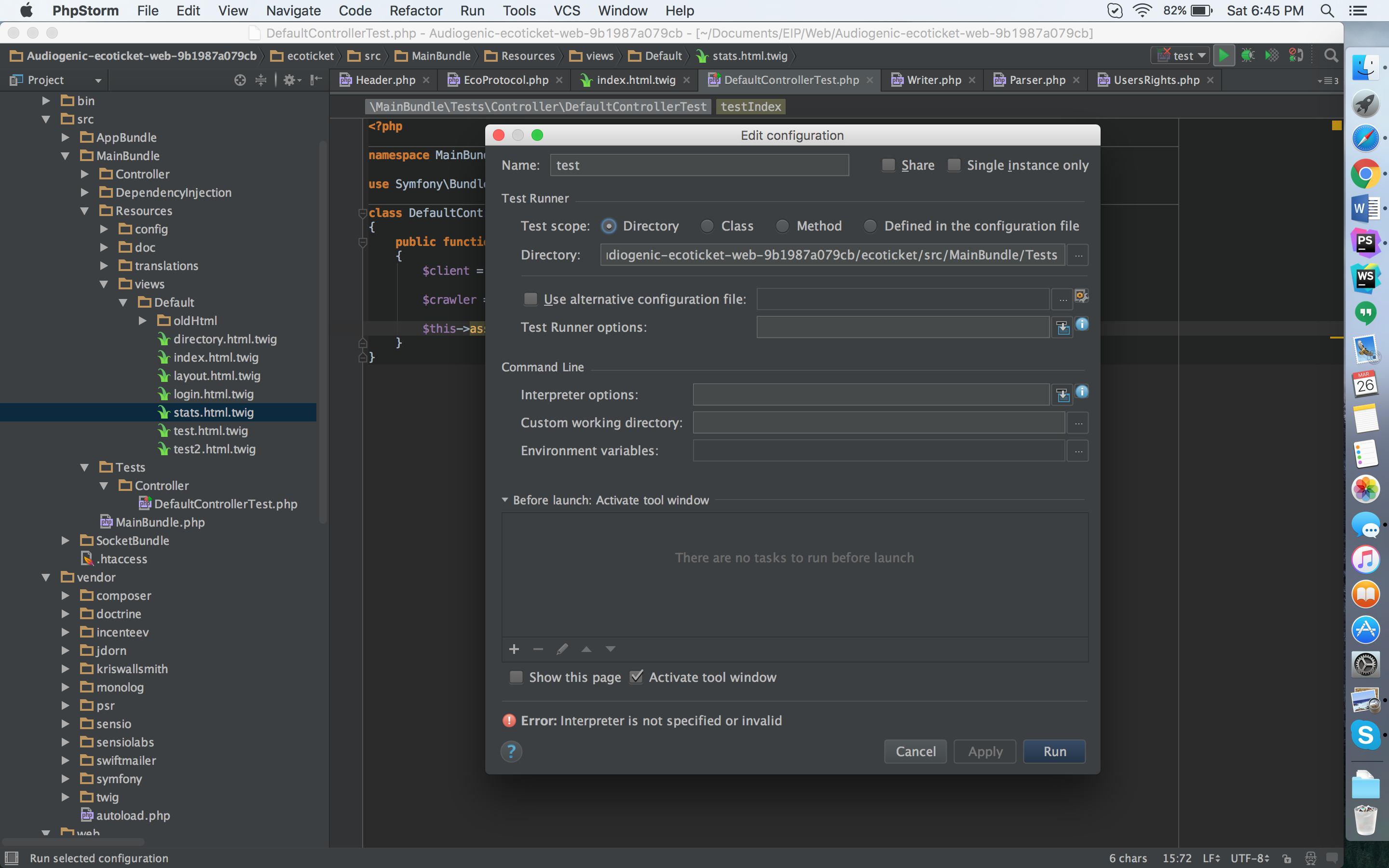
Task: Click the browse button next to Directory field
Action: (1078, 255)
